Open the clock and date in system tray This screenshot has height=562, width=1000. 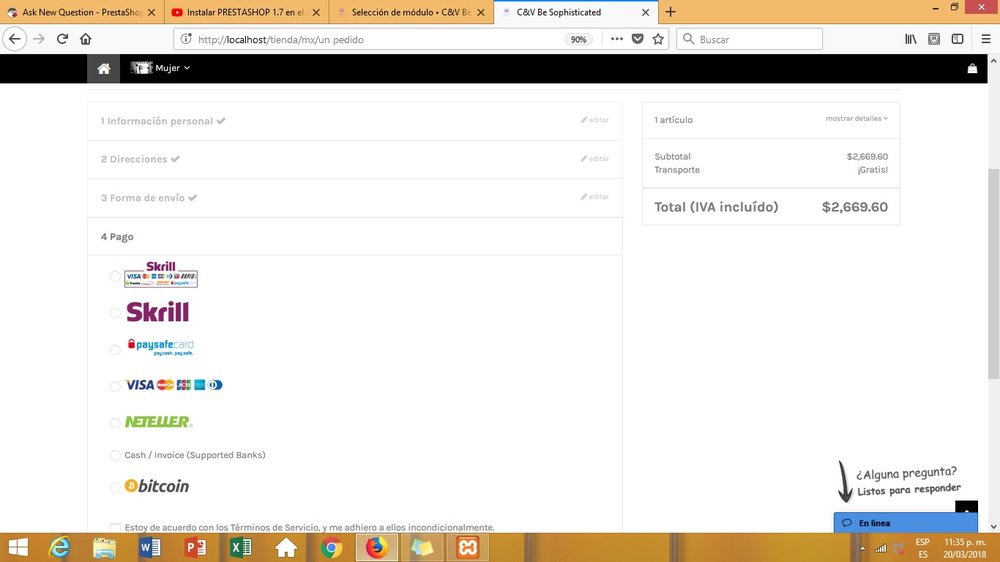(x=964, y=548)
